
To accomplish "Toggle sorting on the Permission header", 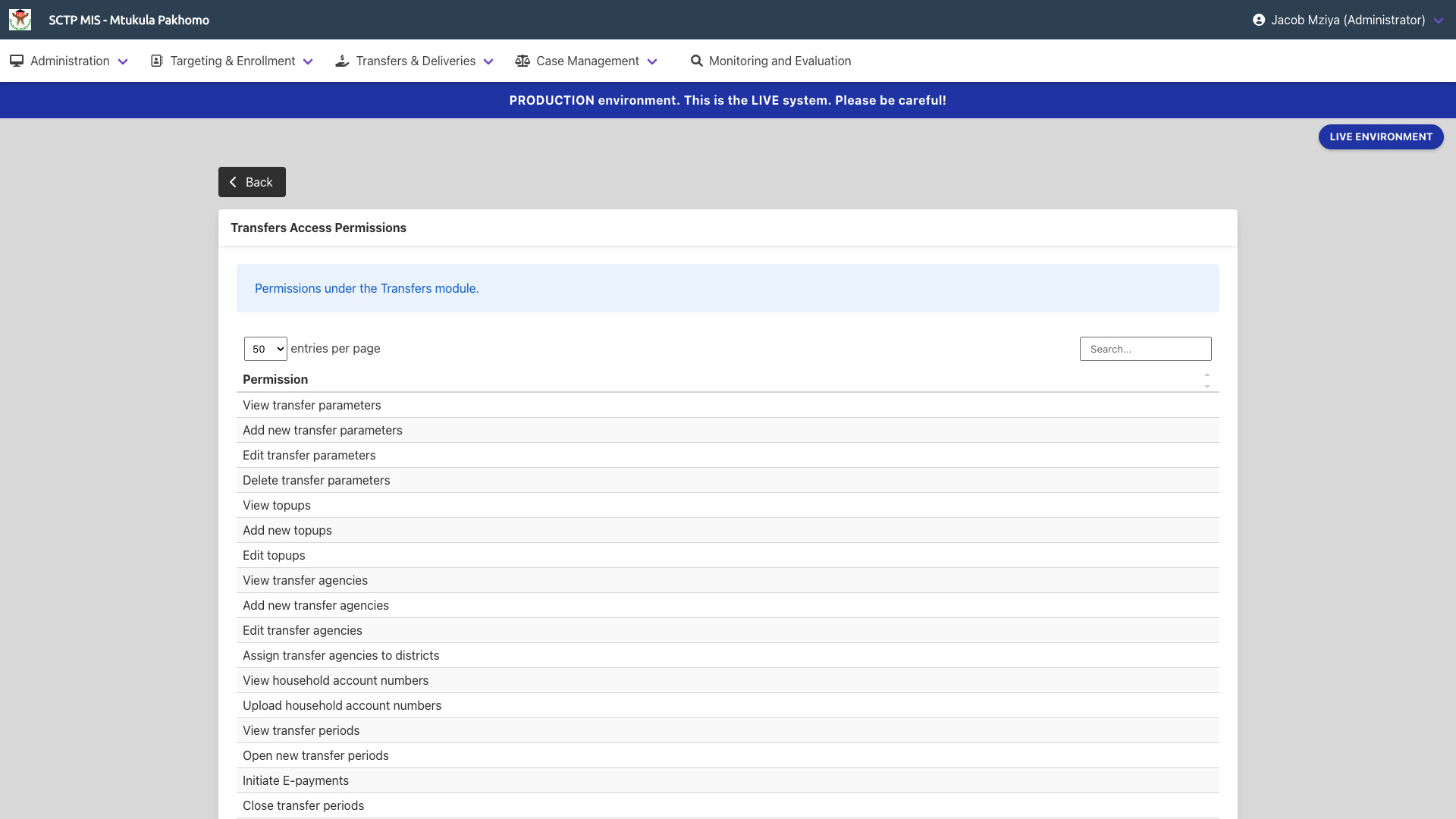I will (275, 379).
